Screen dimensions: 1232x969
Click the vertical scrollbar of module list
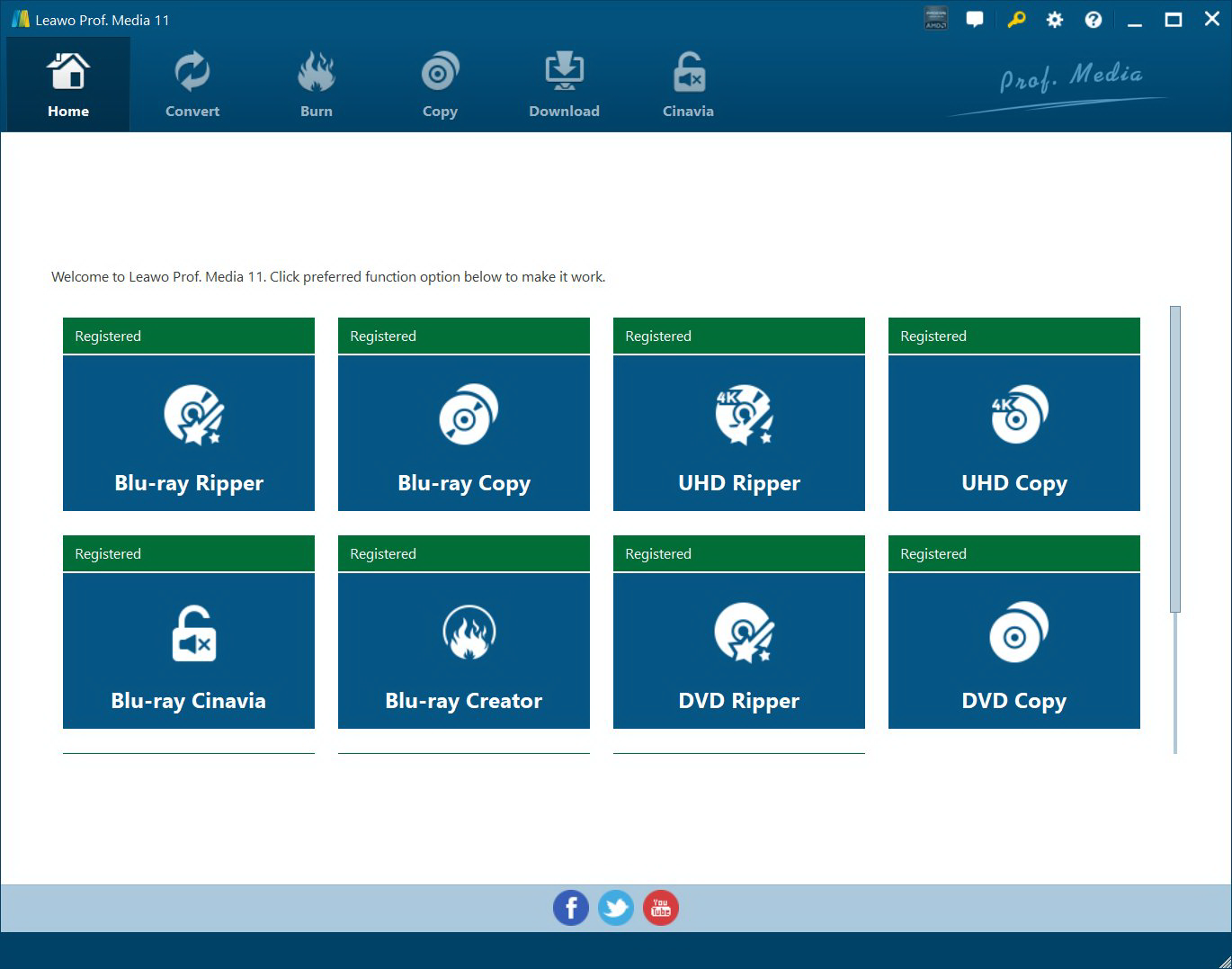(x=1174, y=459)
